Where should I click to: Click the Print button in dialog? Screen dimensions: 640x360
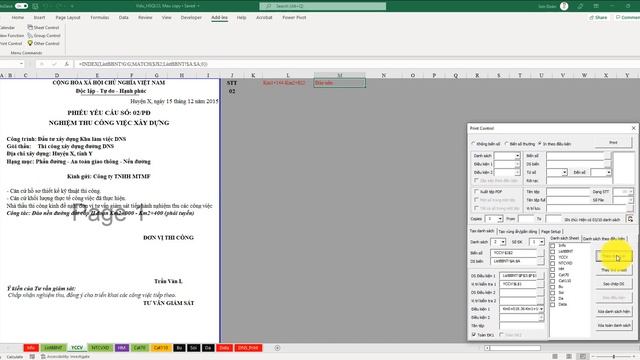tap(613, 142)
